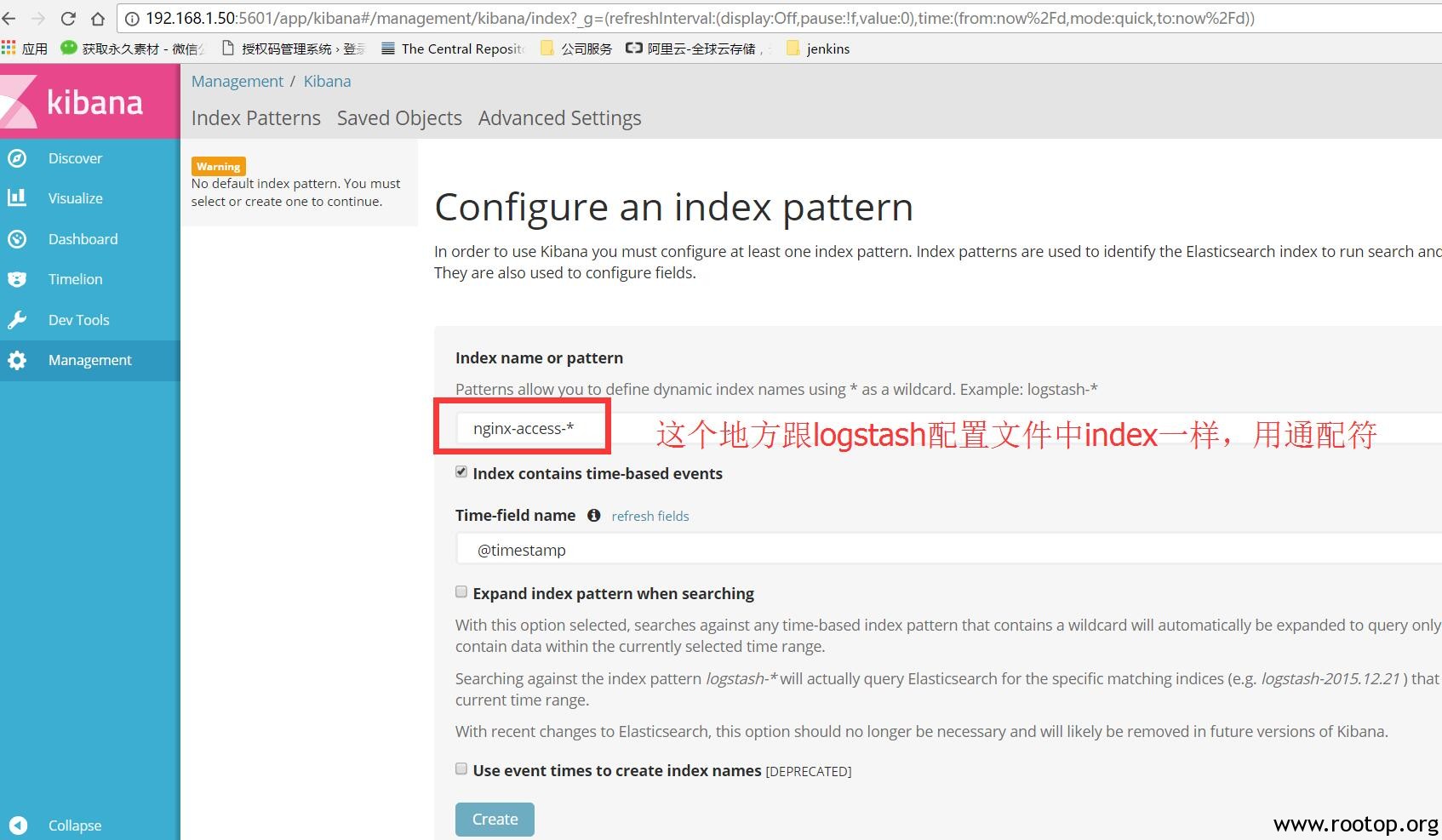This screenshot has width=1442, height=840.
Task: Click the browser address bar URL
Action: click(x=700, y=18)
